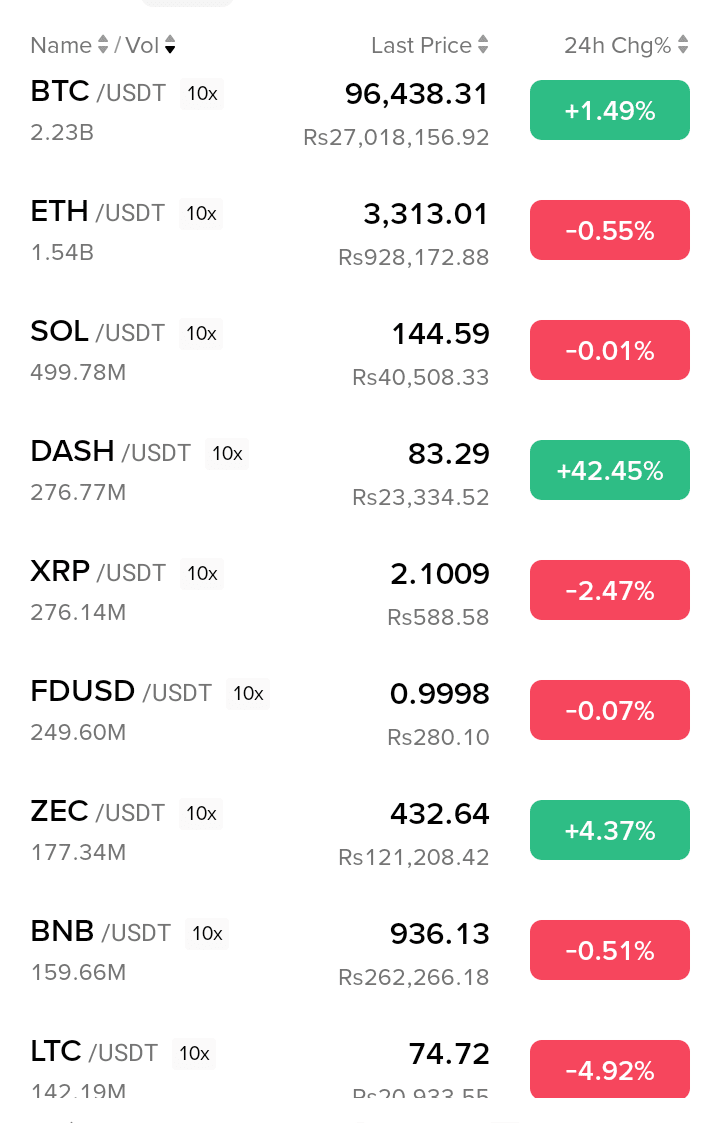The width and height of the screenshot is (719, 1123).
Task: Toggle DASH +42.45% change display
Action: pyautogui.click(x=609, y=470)
